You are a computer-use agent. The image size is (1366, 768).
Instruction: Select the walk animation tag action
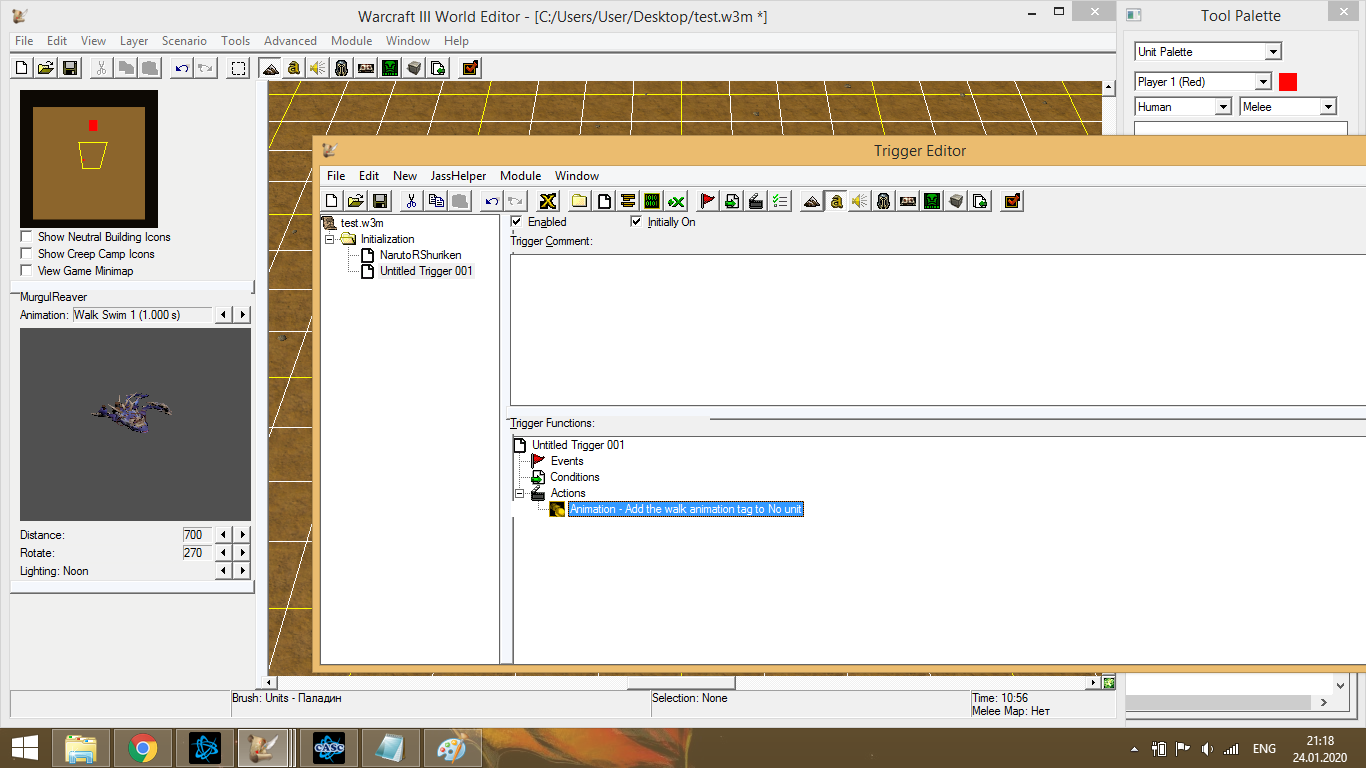686,509
